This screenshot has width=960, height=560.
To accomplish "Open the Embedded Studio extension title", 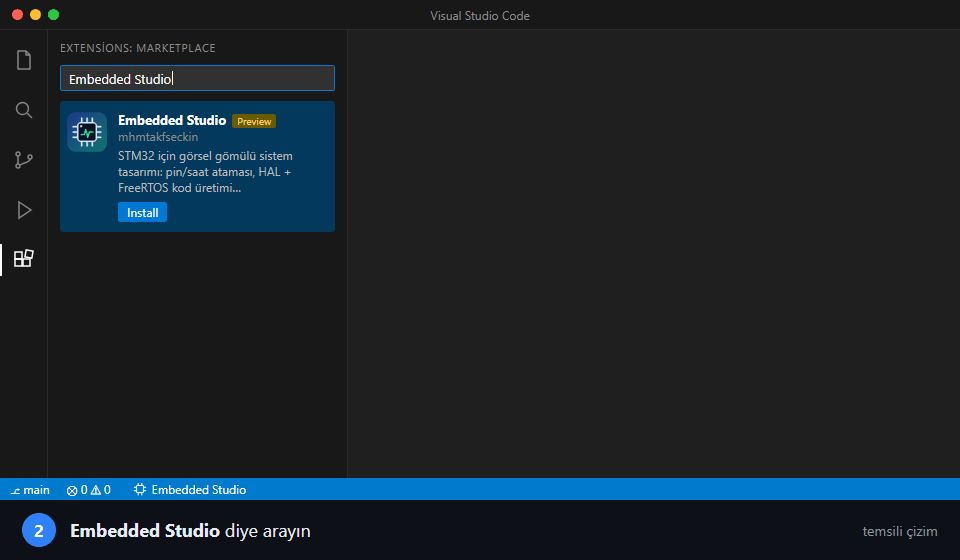I will pyautogui.click(x=172, y=121).
